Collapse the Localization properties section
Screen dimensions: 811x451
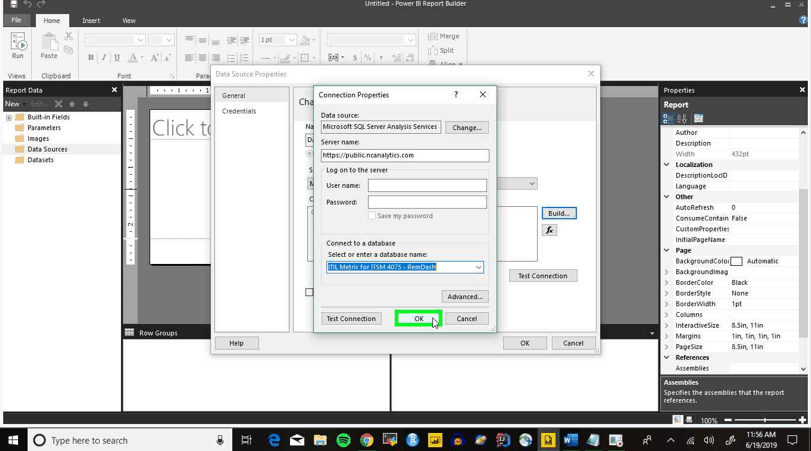pyautogui.click(x=667, y=164)
